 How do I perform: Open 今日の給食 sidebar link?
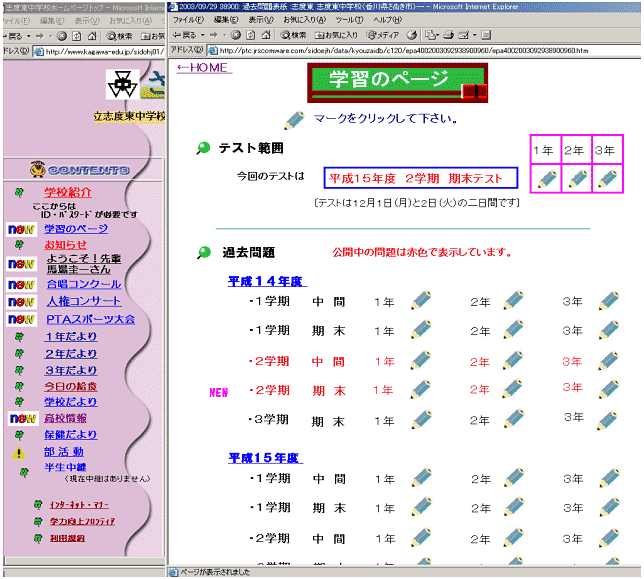pyautogui.click(x=70, y=386)
